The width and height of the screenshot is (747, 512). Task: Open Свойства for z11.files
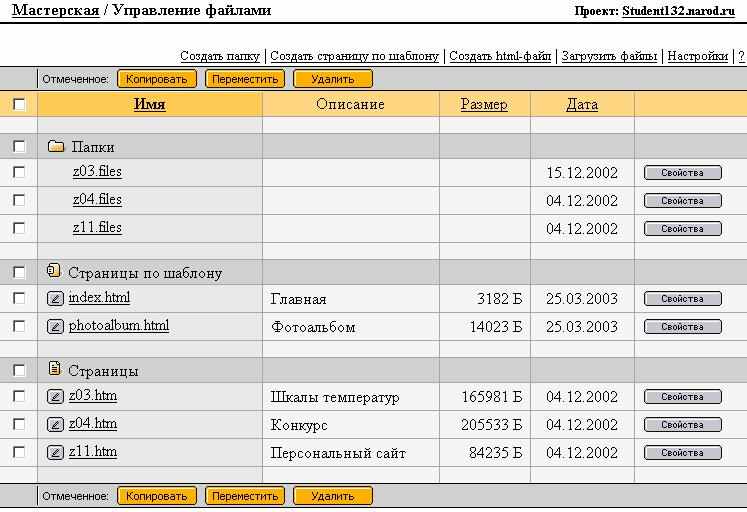click(x=683, y=229)
